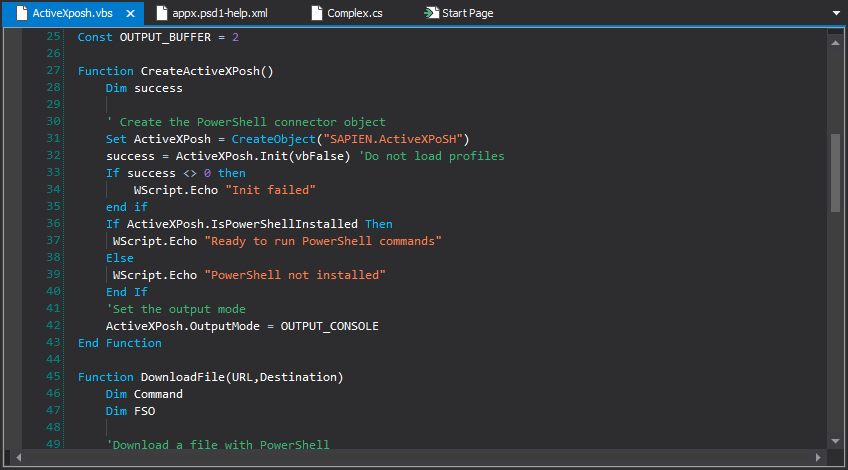This screenshot has width=848, height=470.
Task: Click End If on line 40
Action: coord(127,292)
